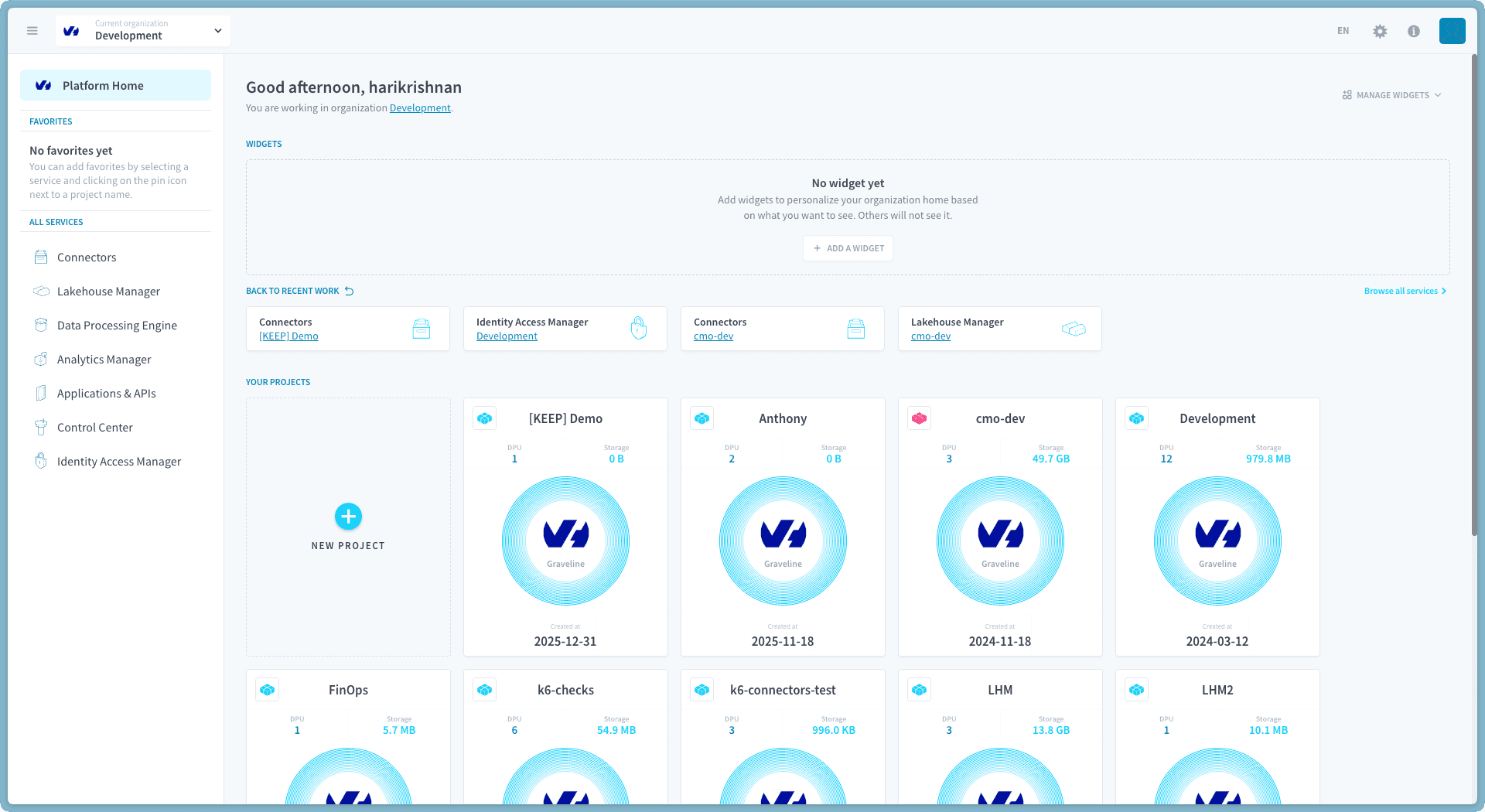Click the red cmo-dev project icon
This screenshot has width=1485, height=812.
pos(920,418)
